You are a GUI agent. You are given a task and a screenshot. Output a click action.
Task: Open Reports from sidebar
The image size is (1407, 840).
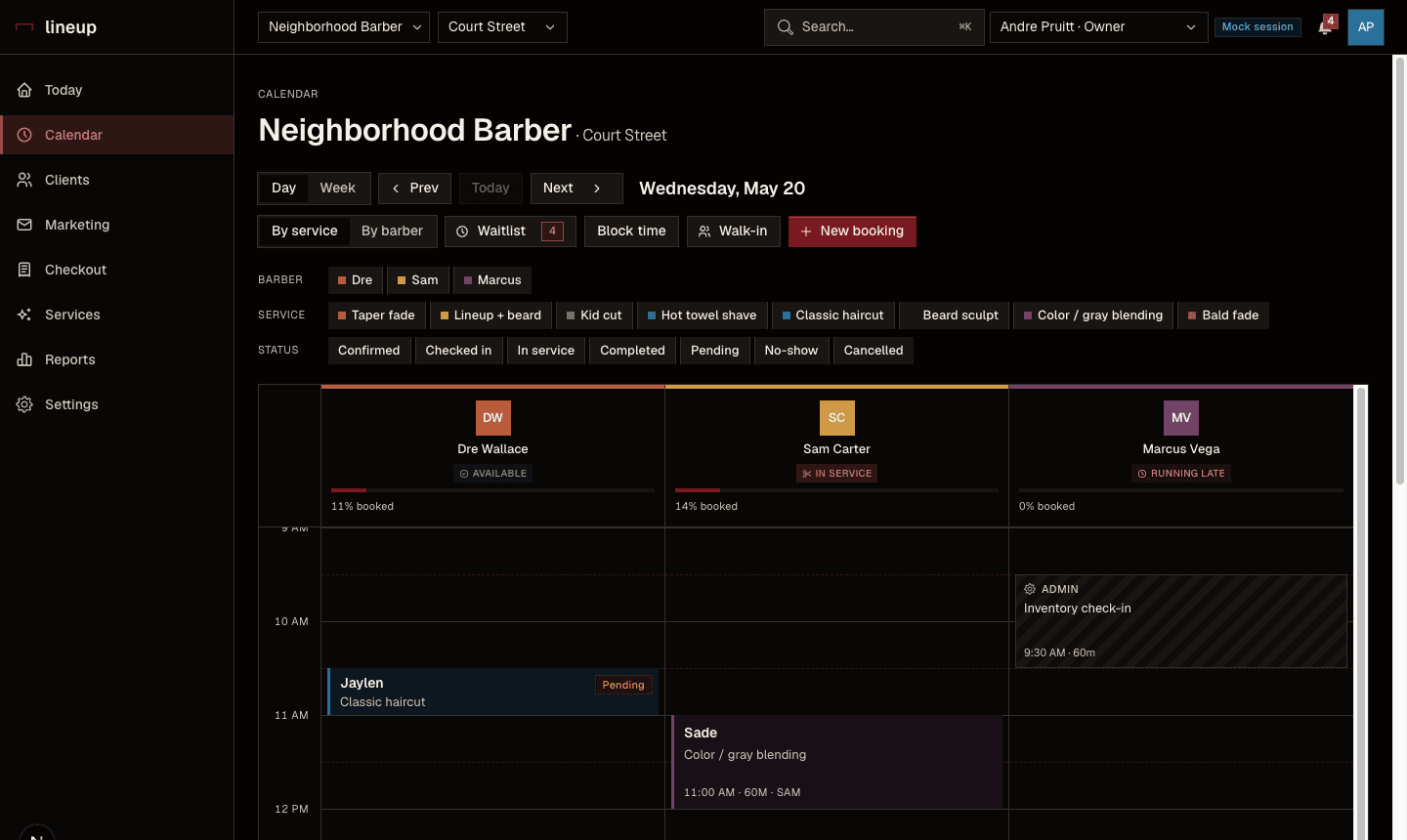pos(117,359)
